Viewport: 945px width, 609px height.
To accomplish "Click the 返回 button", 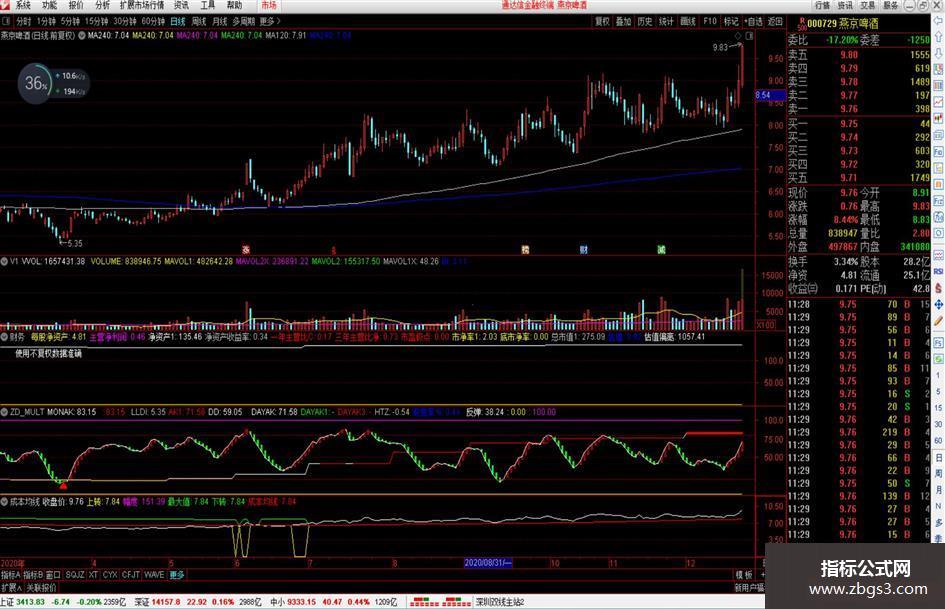I will pyautogui.click(x=775, y=21).
